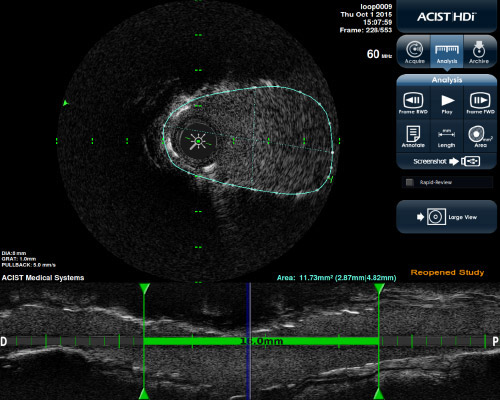
Task: Step back with Frame RWD
Action: pos(413,103)
